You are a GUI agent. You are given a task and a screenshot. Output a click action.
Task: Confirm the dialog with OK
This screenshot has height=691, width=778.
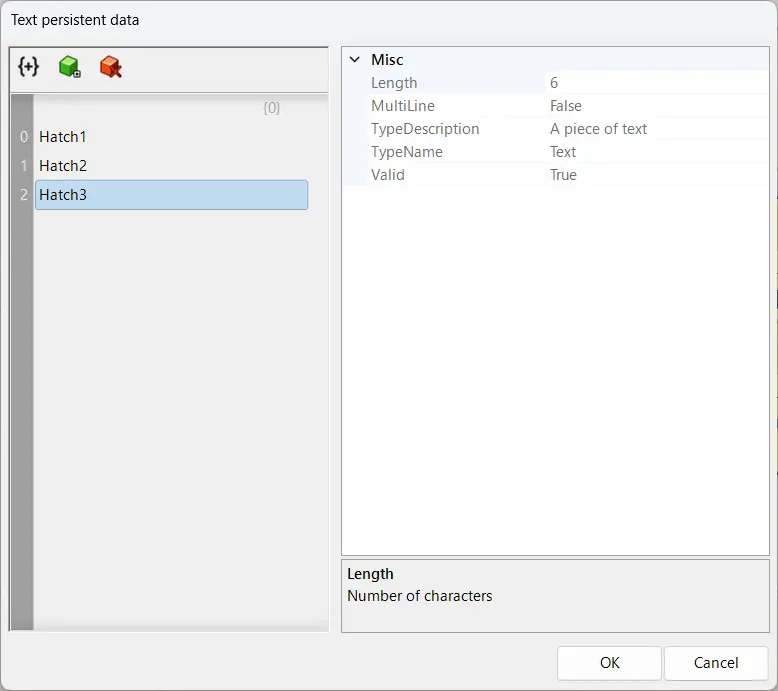609,663
